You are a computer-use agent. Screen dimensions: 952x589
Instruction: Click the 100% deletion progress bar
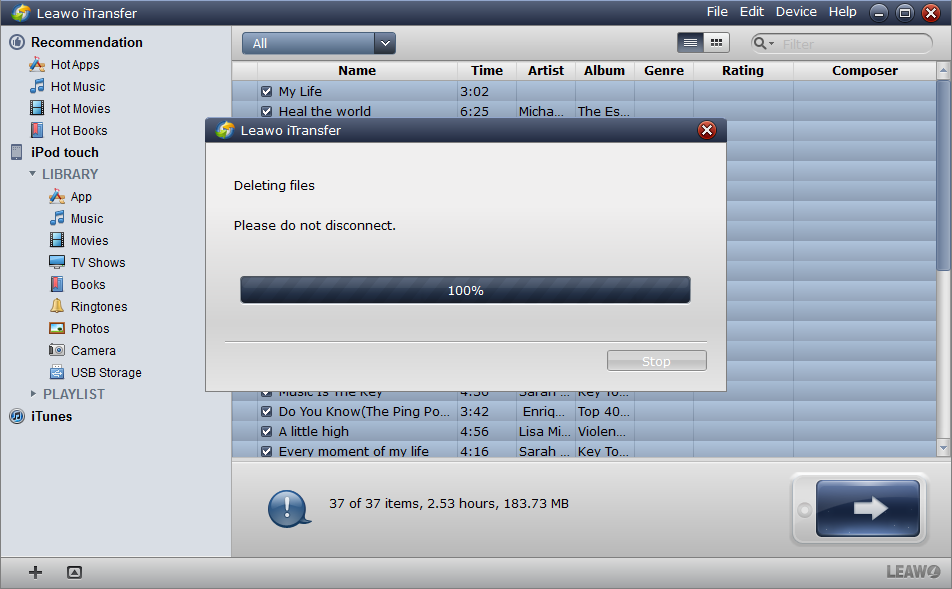(465, 290)
